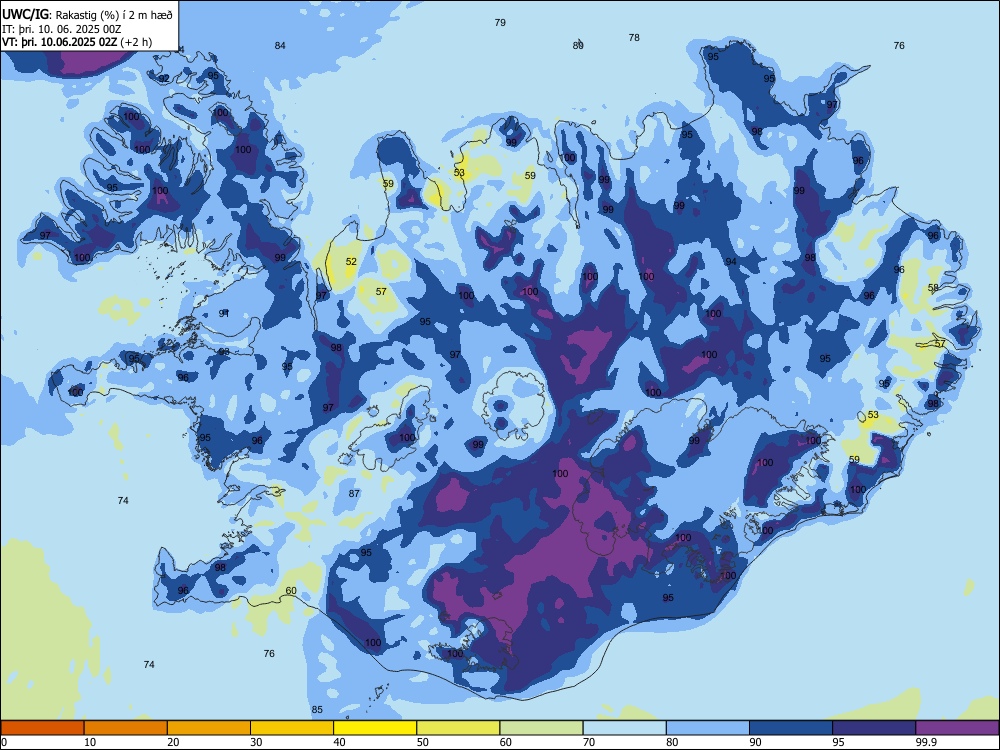
Task: Select the medium blue 90–95 legend swatch
Action: click(791, 728)
